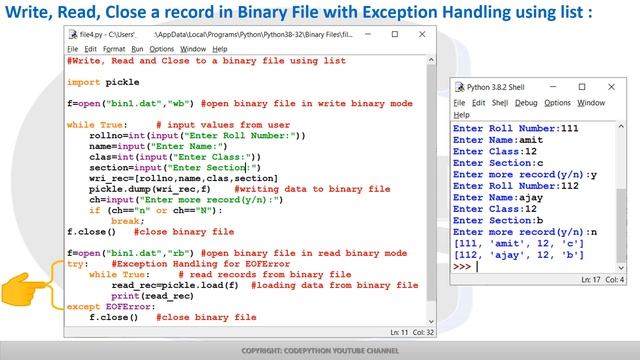
Task: Open Options menu in file4.py editor
Action: (162, 49)
